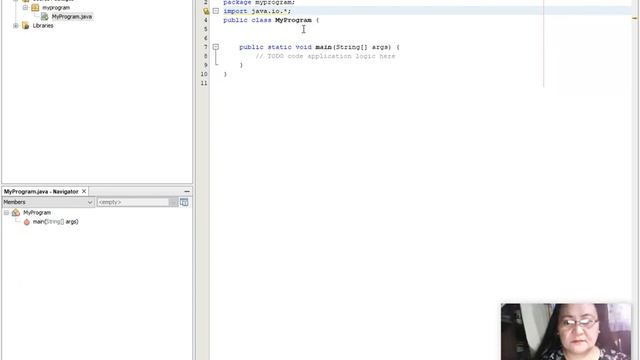Collapse the MyProgram class node in Navigator

[x=6, y=213]
